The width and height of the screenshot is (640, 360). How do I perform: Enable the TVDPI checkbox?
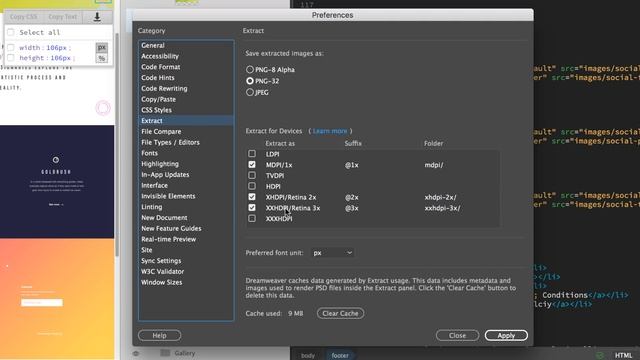(x=252, y=175)
